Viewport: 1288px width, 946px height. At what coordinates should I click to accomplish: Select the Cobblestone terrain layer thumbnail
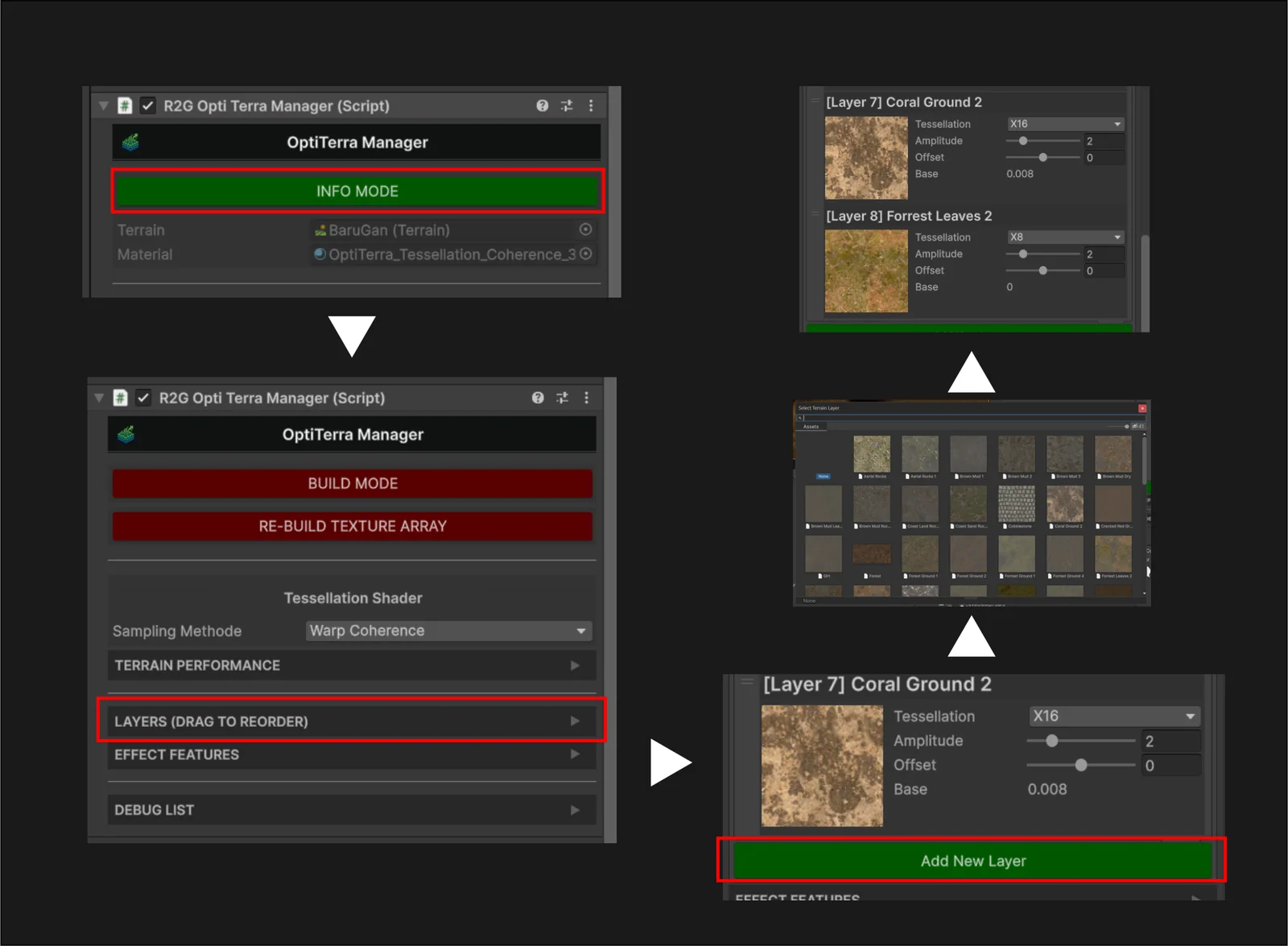1017,504
